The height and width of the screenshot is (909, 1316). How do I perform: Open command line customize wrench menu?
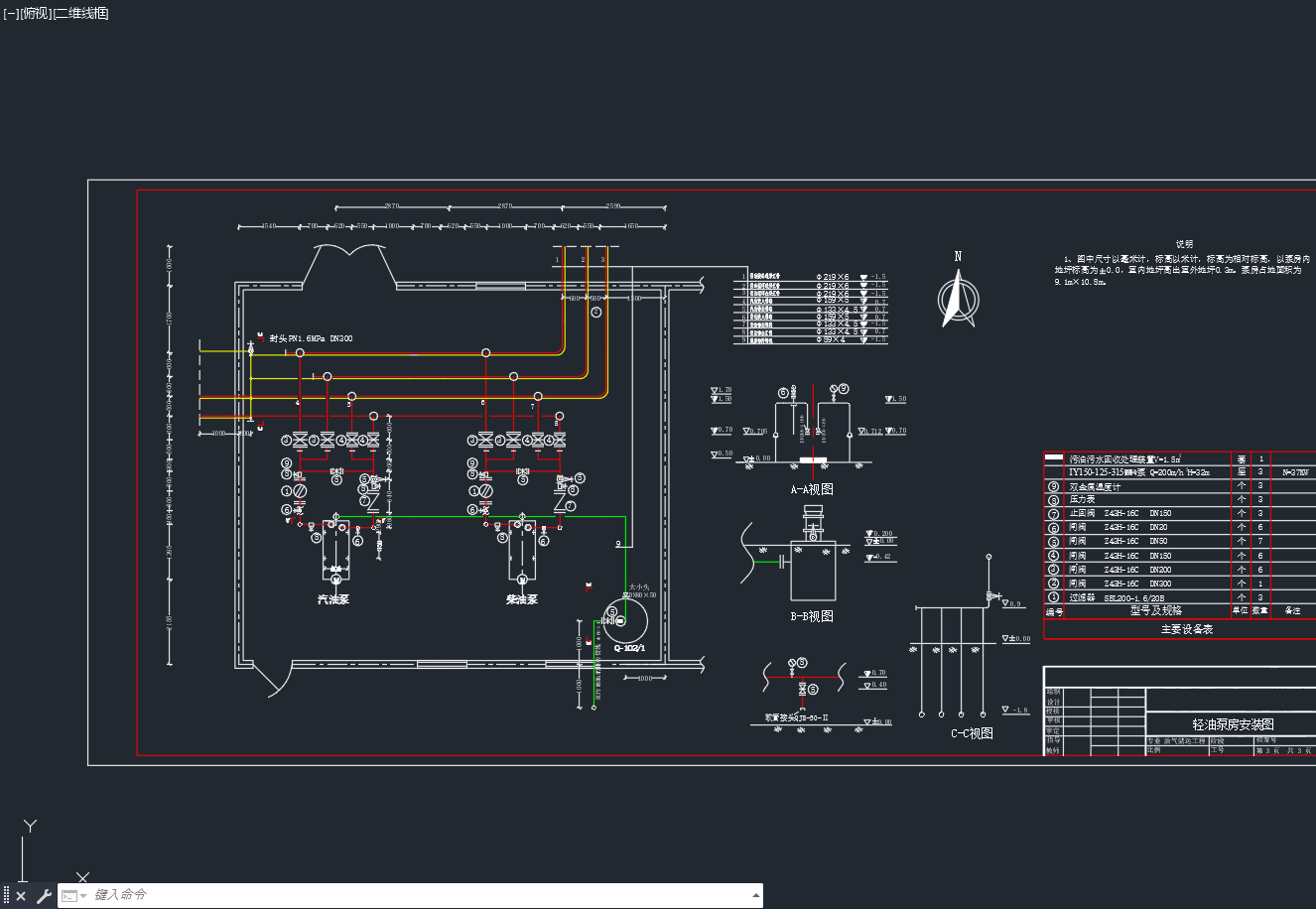(44, 896)
